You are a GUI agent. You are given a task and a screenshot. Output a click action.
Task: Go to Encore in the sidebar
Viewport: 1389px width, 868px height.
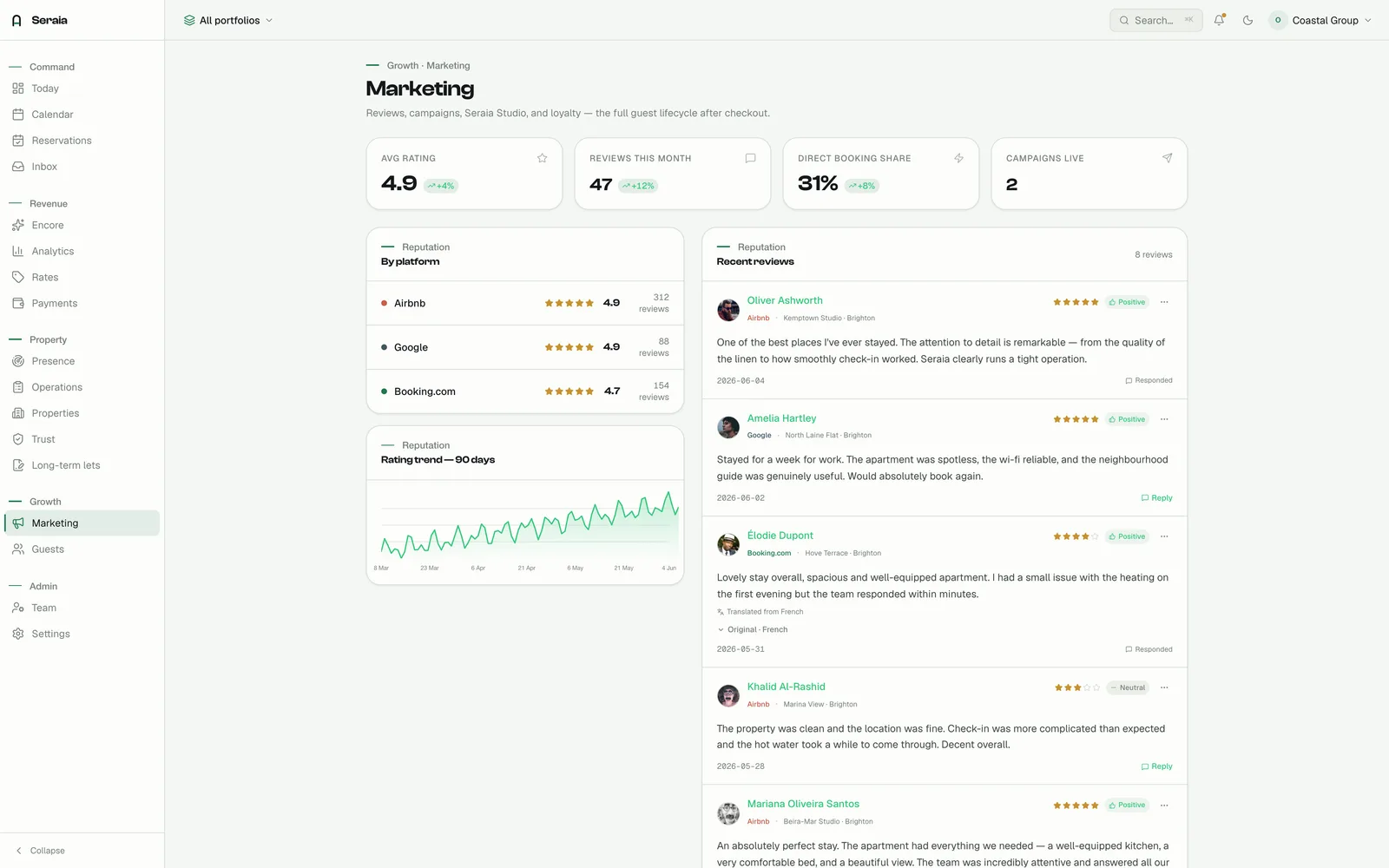(48, 225)
